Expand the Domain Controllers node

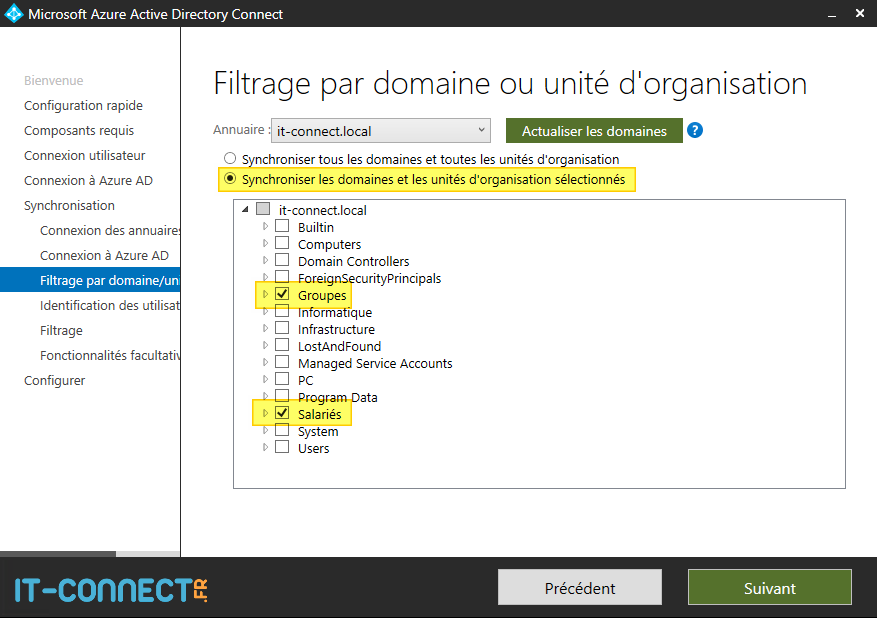[x=266, y=261]
